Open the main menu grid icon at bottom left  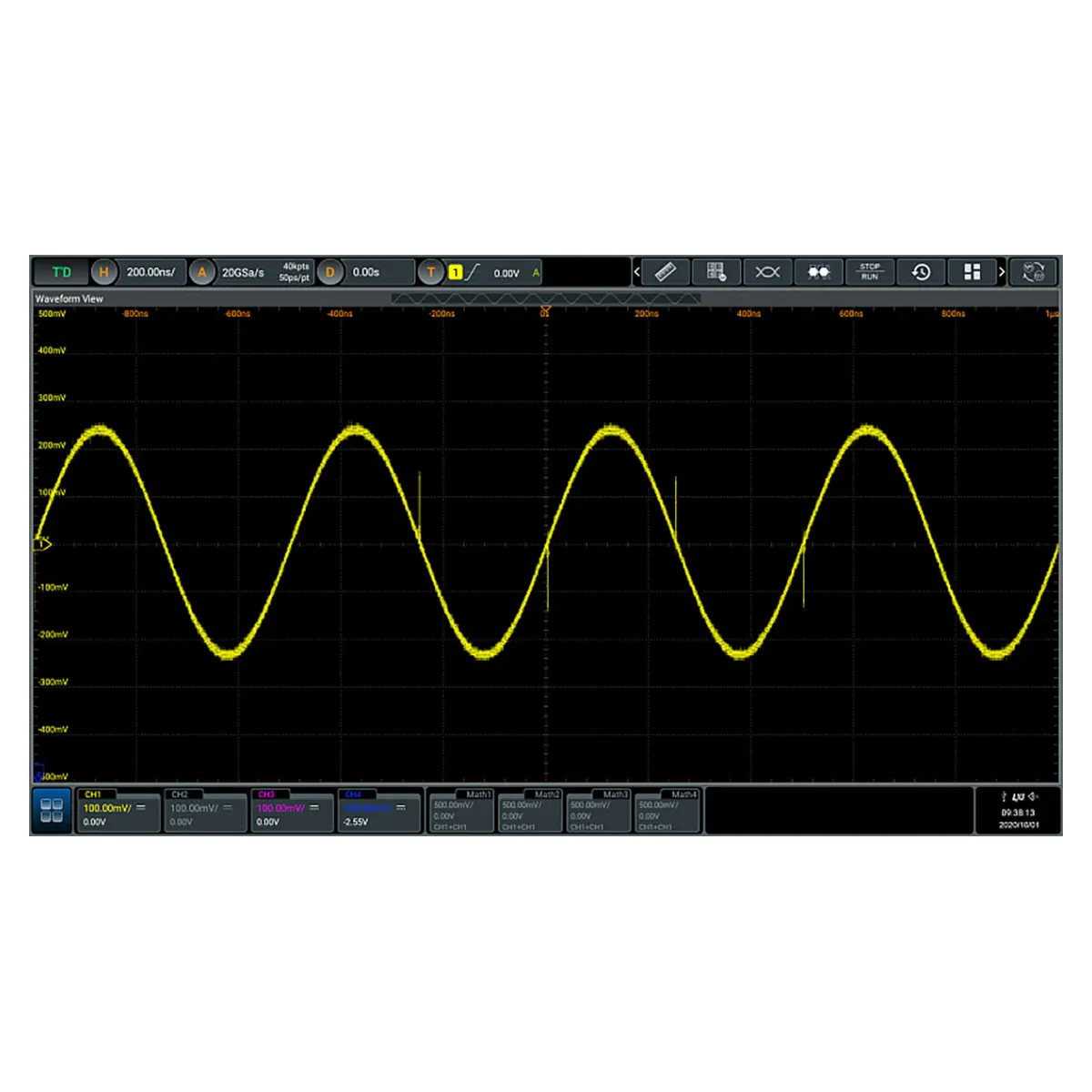pyautogui.click(x=52, y=810)
